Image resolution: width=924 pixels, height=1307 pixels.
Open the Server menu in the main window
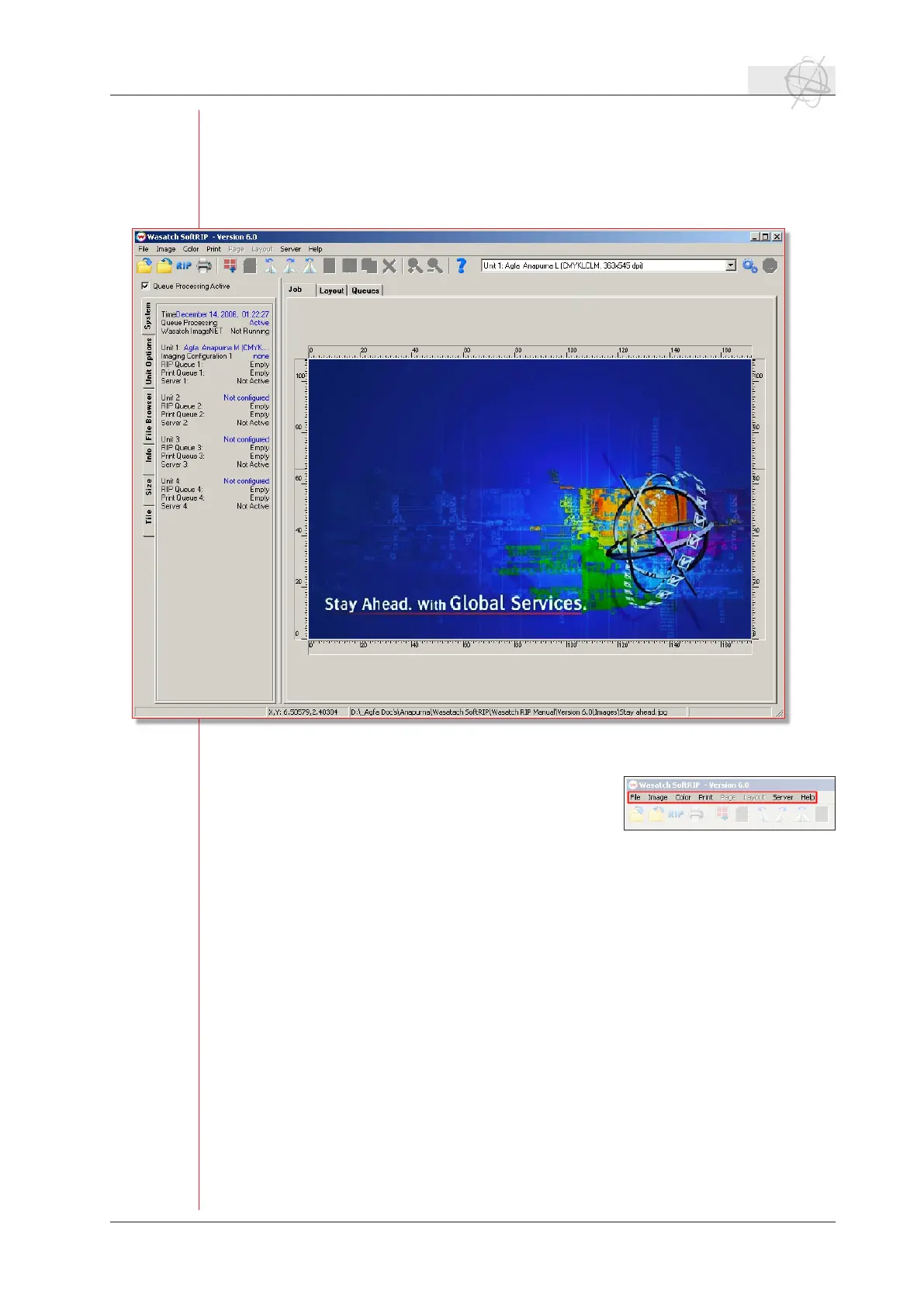click(290, 249)
